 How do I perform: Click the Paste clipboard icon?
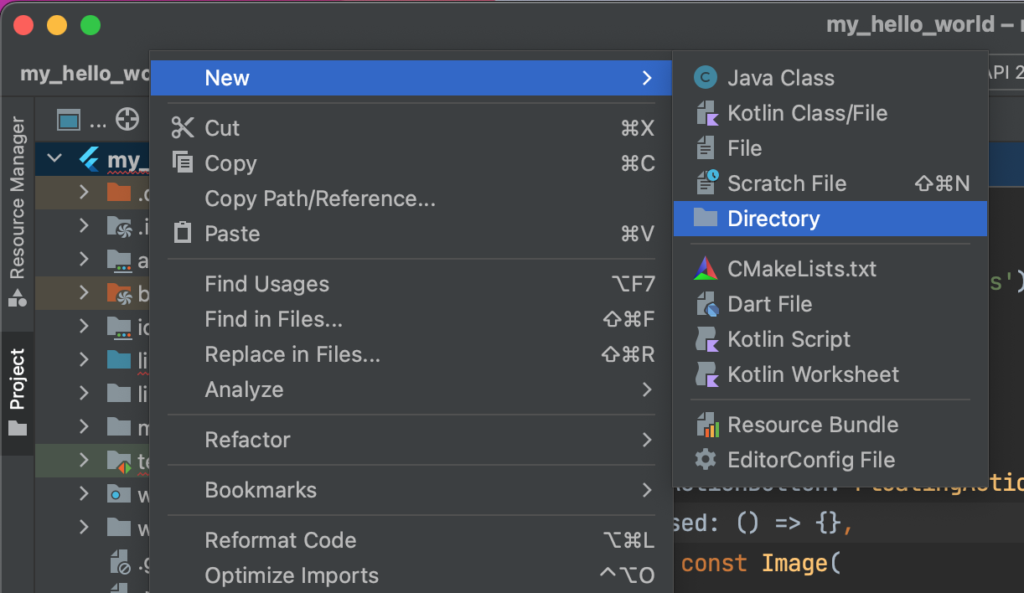pyautogui.click(x=182, y=232)
